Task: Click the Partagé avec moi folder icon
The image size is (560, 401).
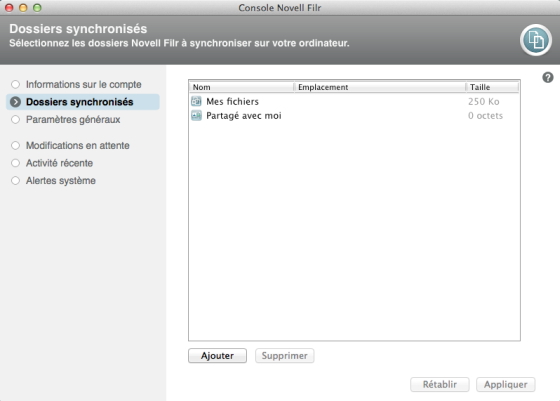Action: 196,115
